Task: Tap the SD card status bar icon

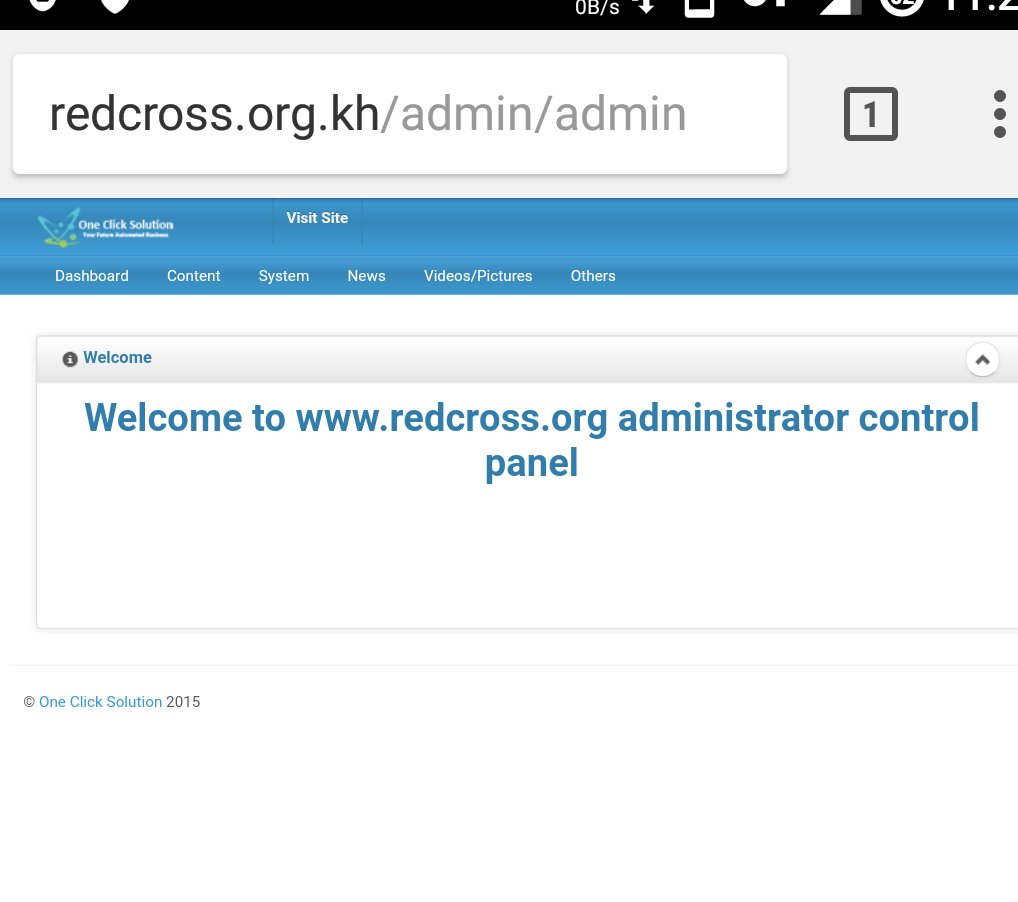Action: point(698,8)
